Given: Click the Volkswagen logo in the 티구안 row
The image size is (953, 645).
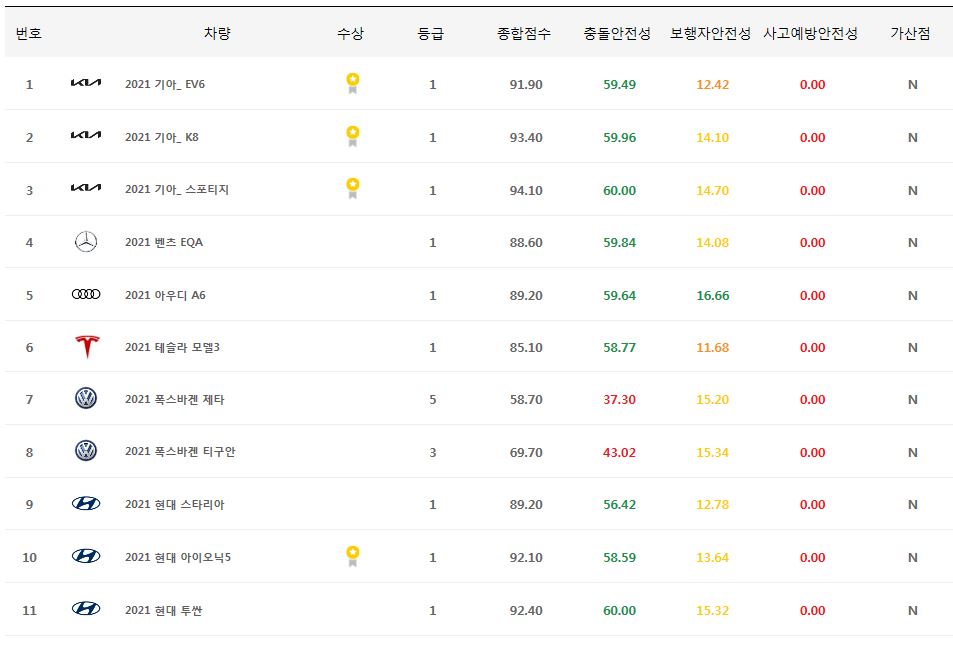Looking at the screenshot, I should click(x=86, y=451).
